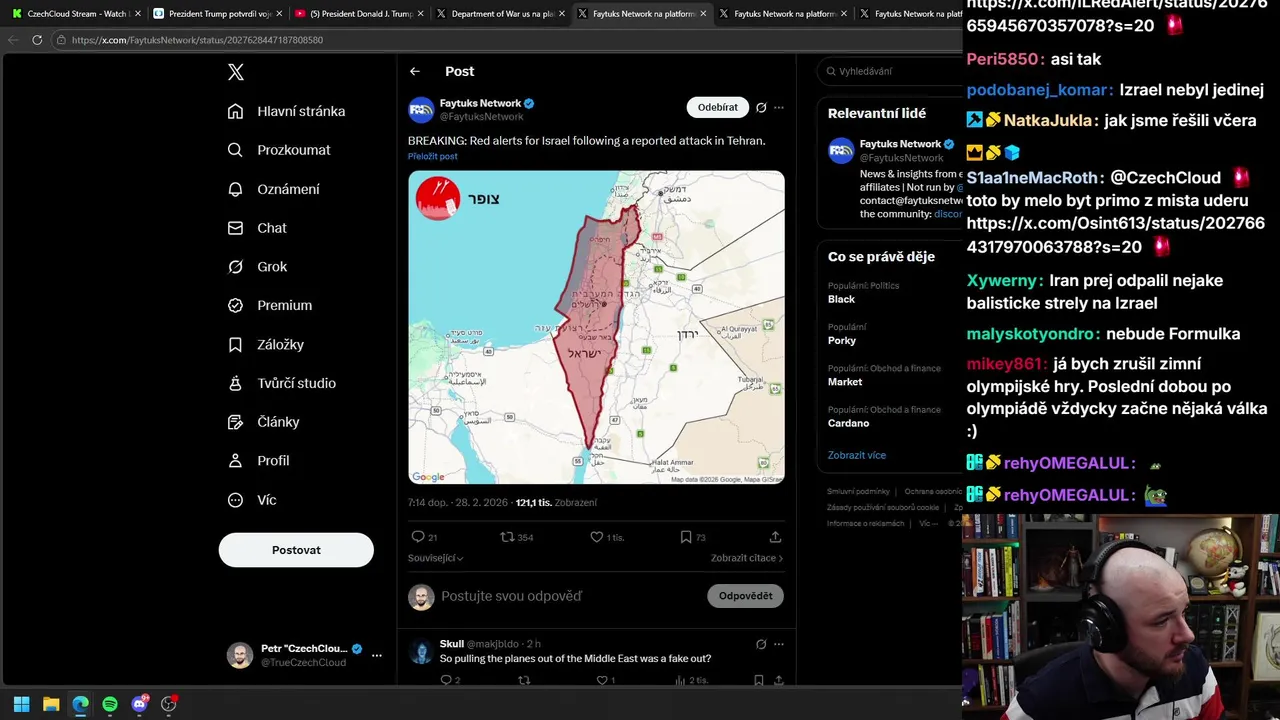Click Zobrazit více under trends
1280x720 pixels.
[856, 455]
